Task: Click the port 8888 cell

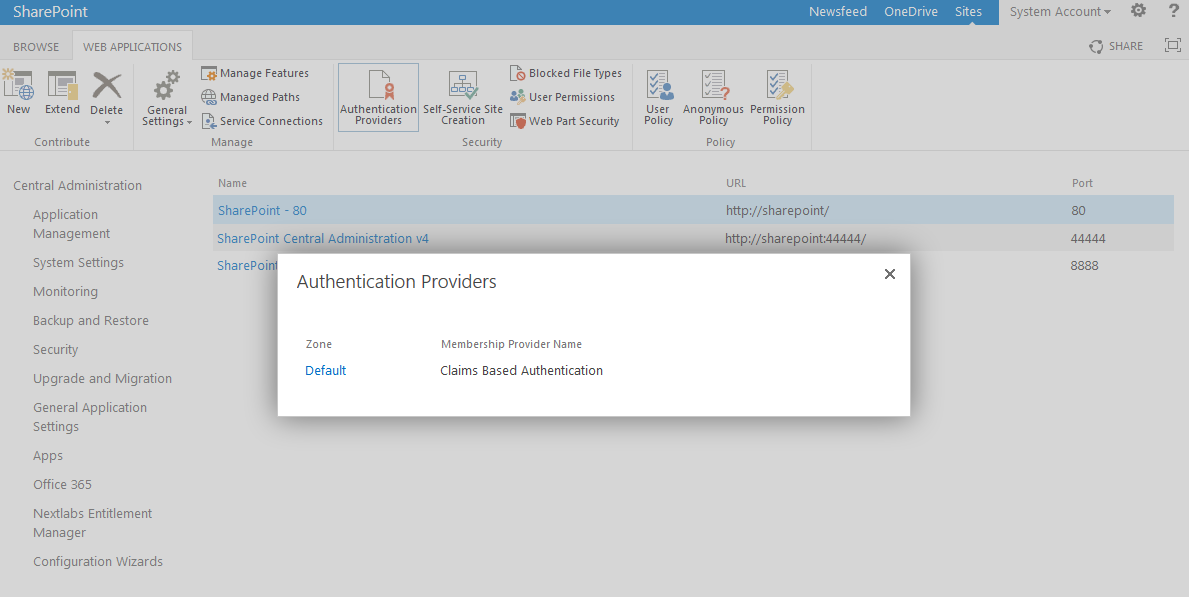Action: (1084, 266)
